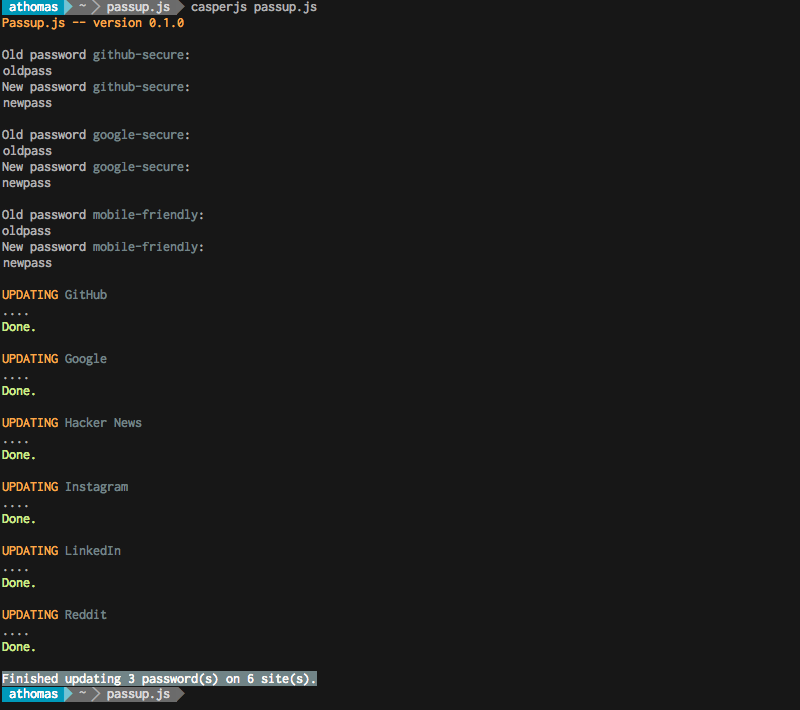The height and width of the screenshot is (710, 800).
Task: Click 'newpass' under New password github-secure
Action: click(27, 103)
